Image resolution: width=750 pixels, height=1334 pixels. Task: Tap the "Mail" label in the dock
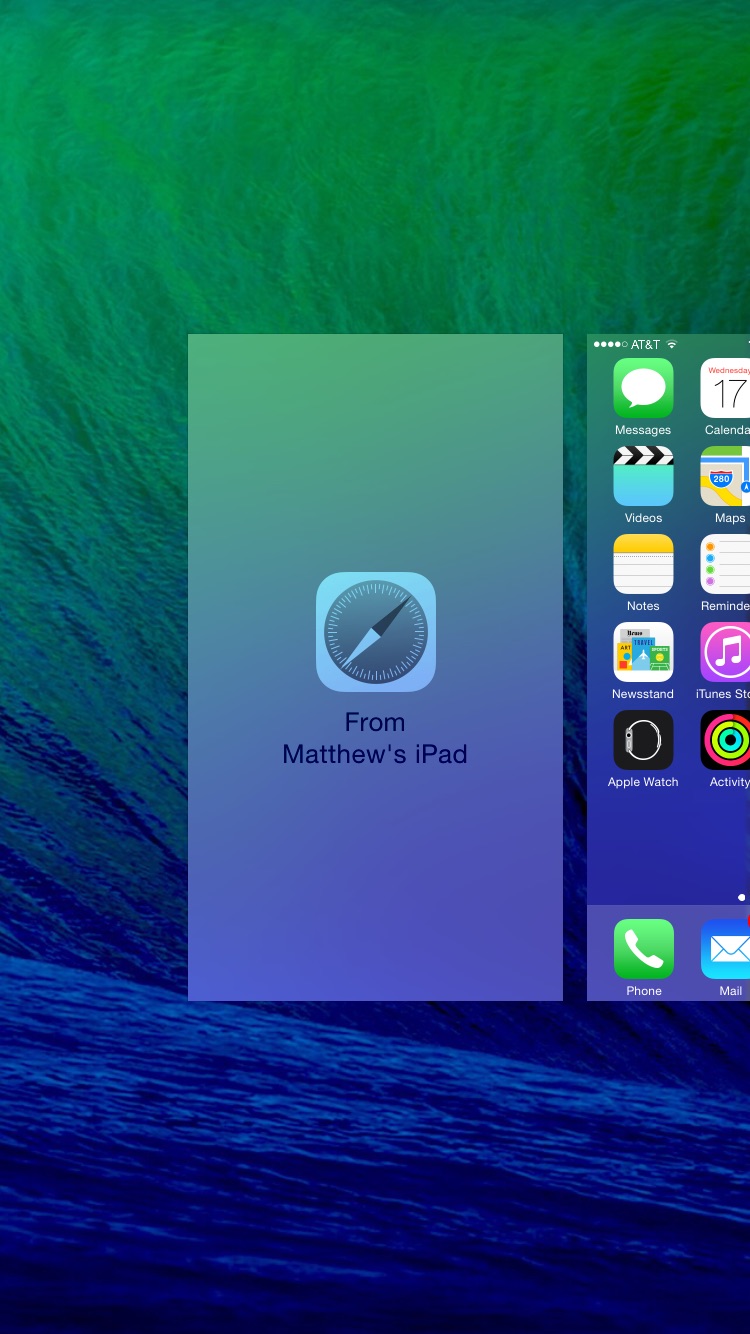point(731,991)
